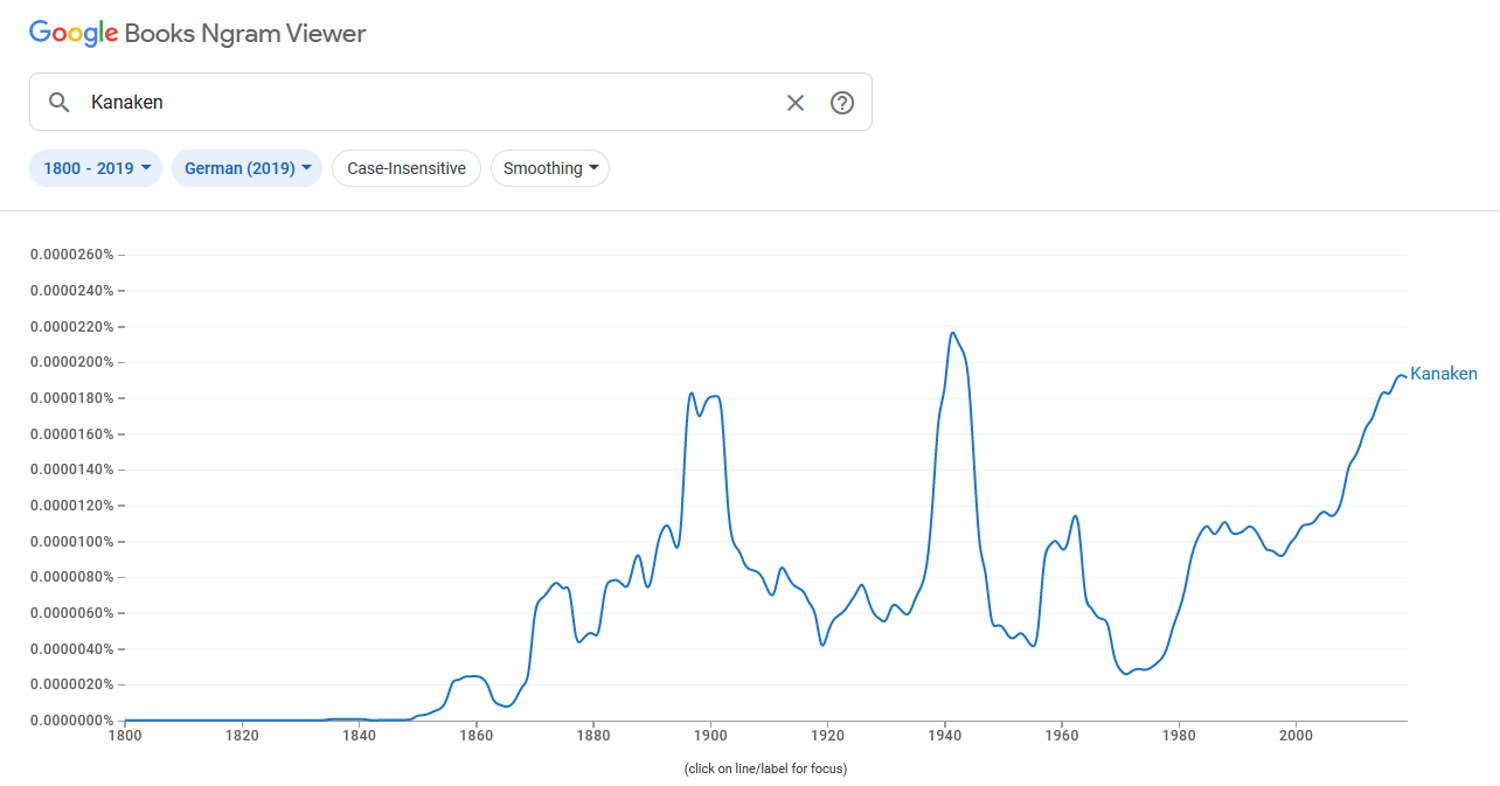Click the 1860 x-axis year label

[476, 735]
